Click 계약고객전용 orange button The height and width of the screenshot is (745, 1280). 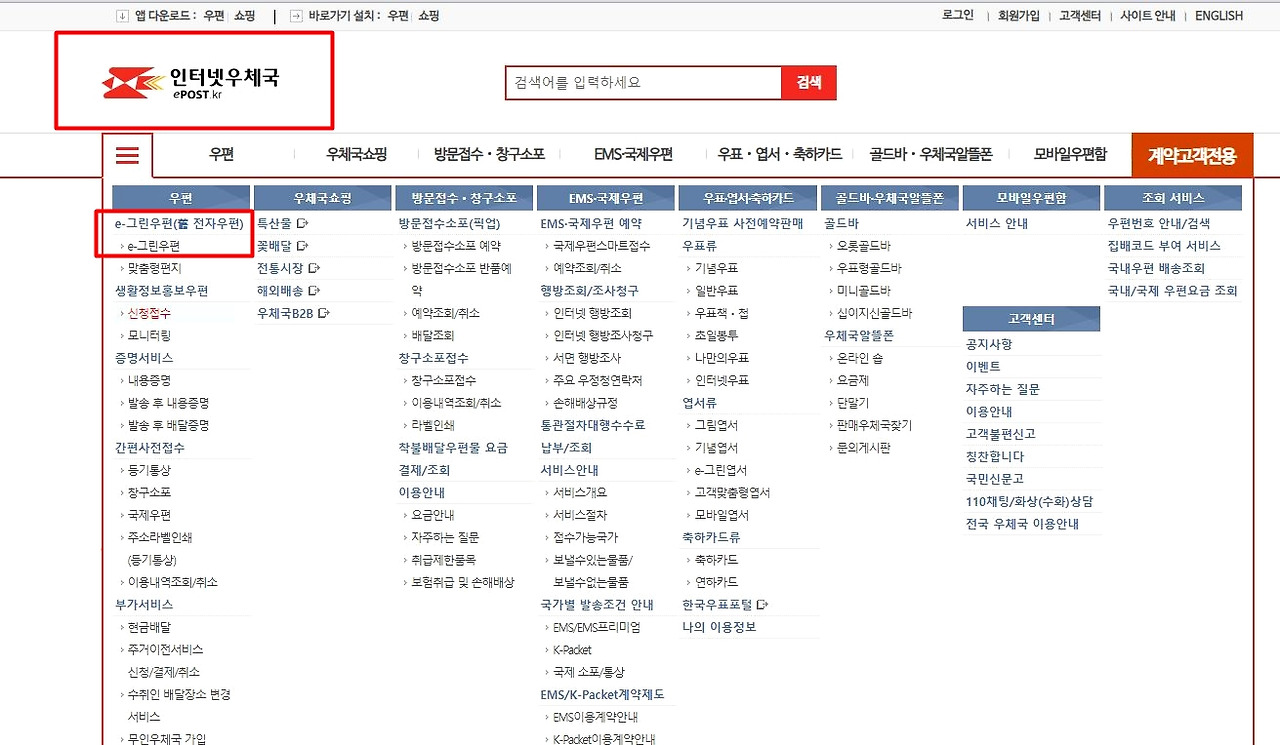[x=1192, y=156]
